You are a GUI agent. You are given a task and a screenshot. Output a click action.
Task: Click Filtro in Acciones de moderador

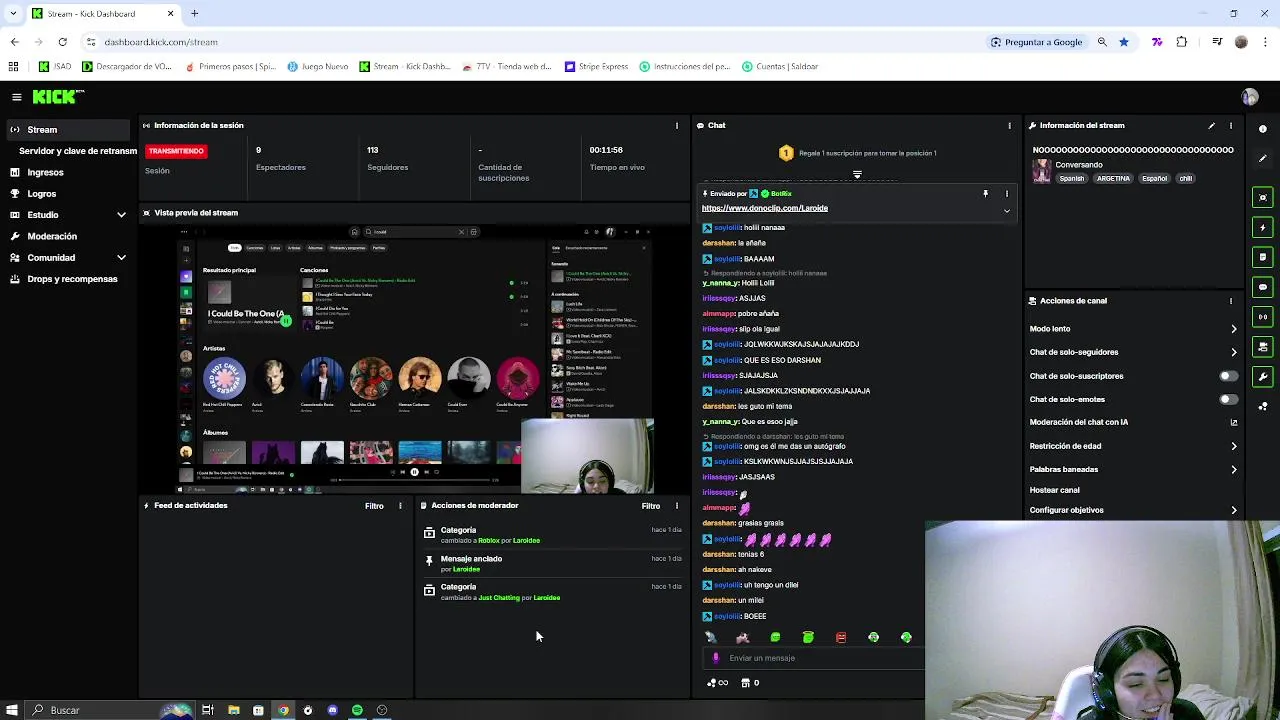[x=651, y=506]
